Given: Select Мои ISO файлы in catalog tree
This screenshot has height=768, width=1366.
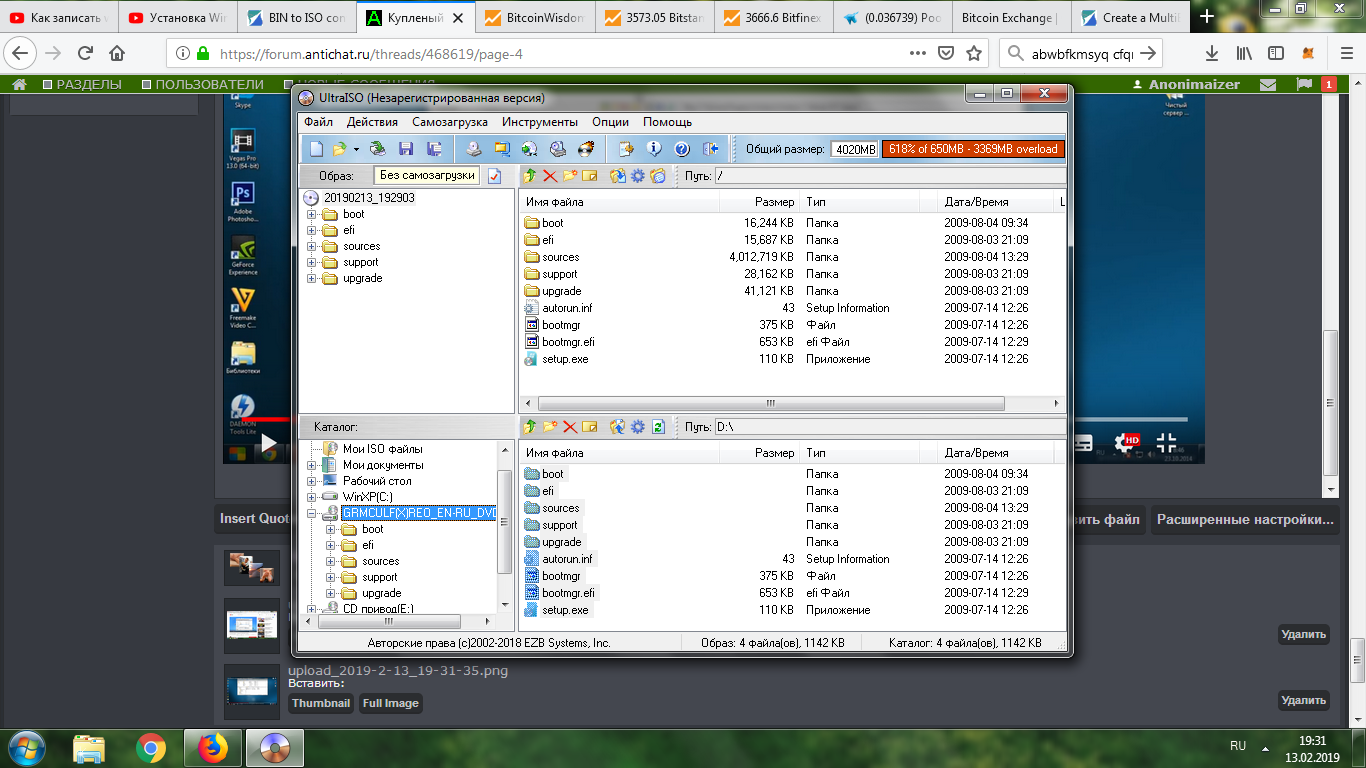Looking at the screenshot, I should click(x=383, y=449).
